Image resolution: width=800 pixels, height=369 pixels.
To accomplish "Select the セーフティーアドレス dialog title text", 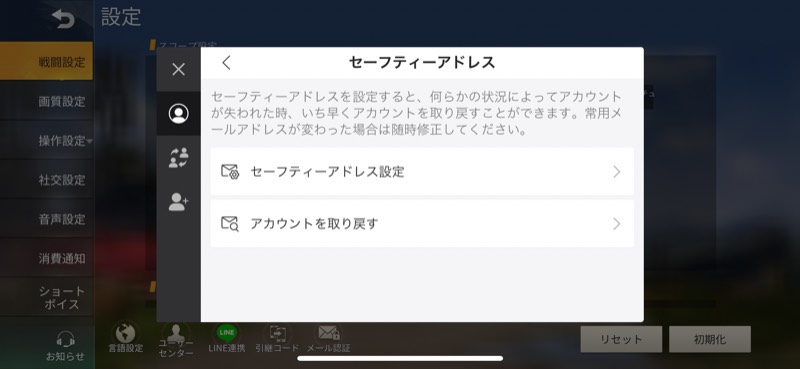I will coord(422,62).
